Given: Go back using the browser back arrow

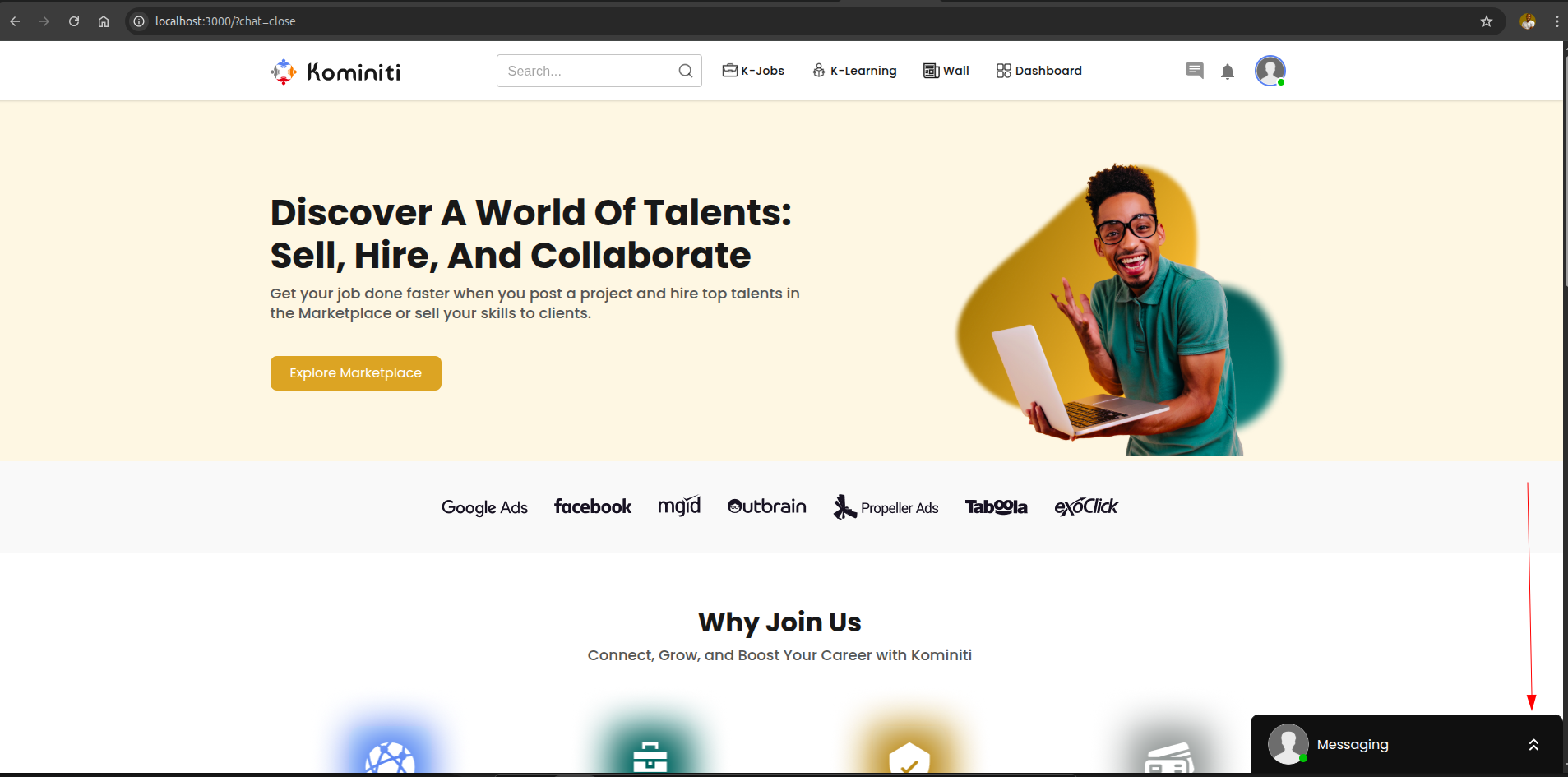Looking at the screenshot, I should pyautogui.click(x=15, y=21).
